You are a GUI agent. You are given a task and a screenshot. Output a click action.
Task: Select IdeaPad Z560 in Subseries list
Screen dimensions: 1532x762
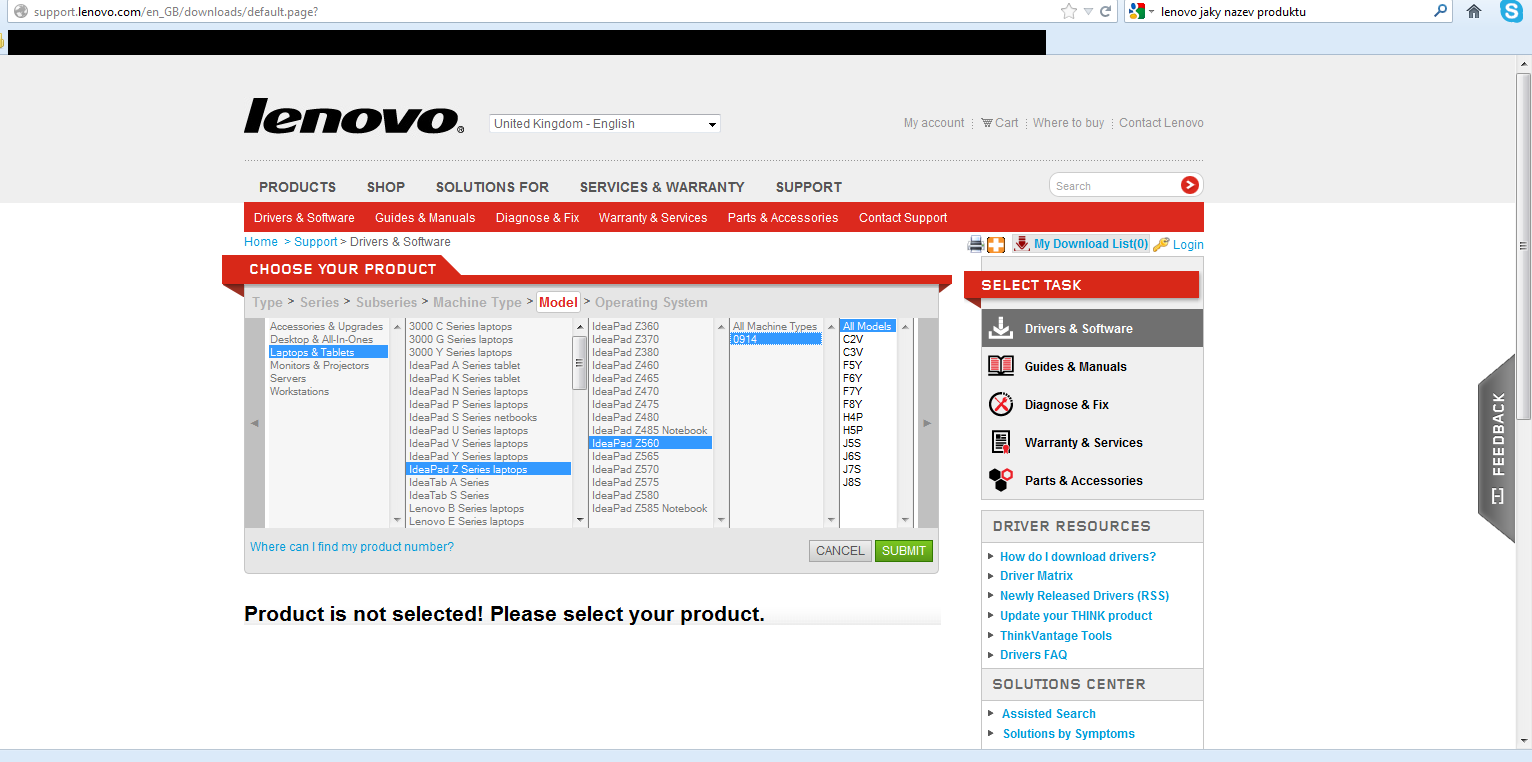point(650,443)
